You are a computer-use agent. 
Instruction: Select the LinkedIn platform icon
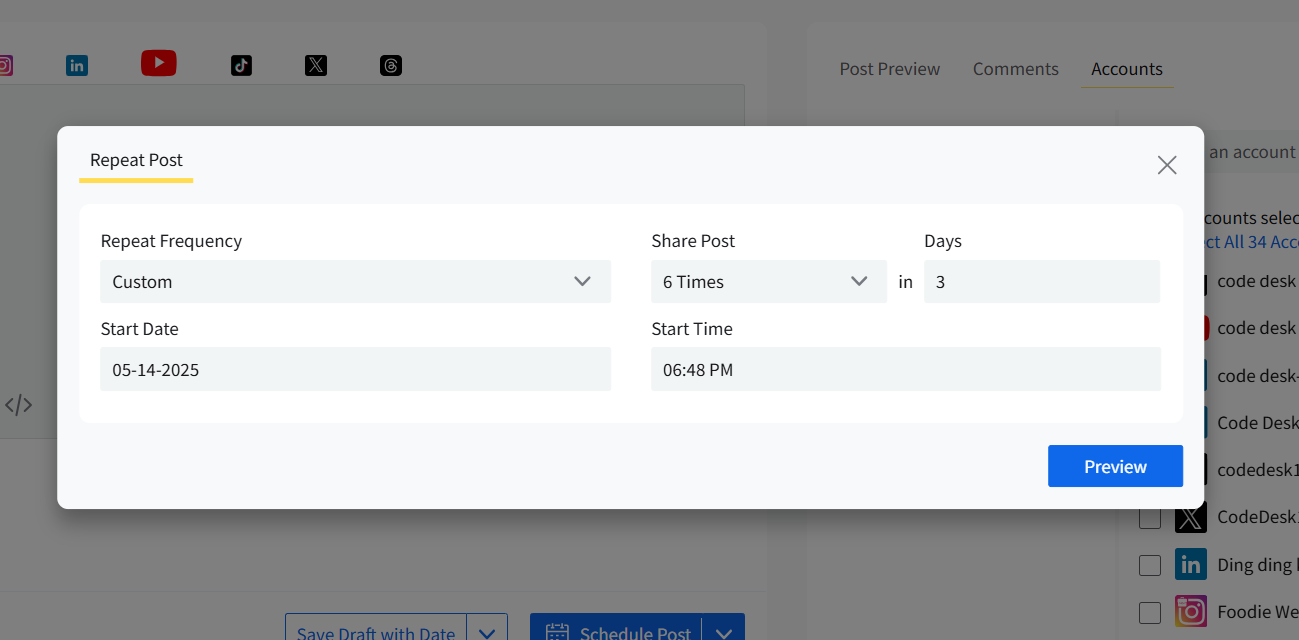[77, 66]
